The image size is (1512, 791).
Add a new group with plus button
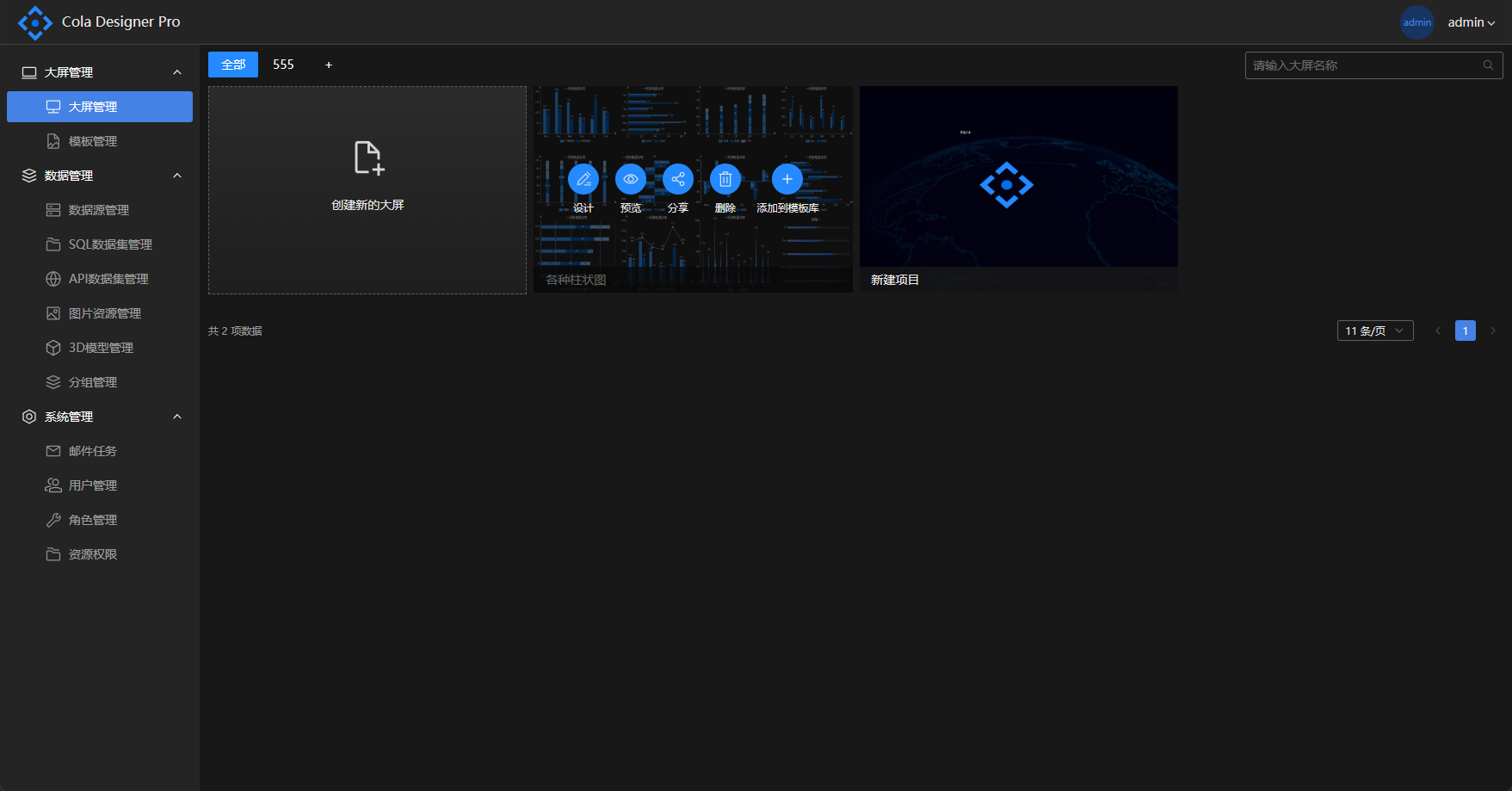click(x=329, y=65)
